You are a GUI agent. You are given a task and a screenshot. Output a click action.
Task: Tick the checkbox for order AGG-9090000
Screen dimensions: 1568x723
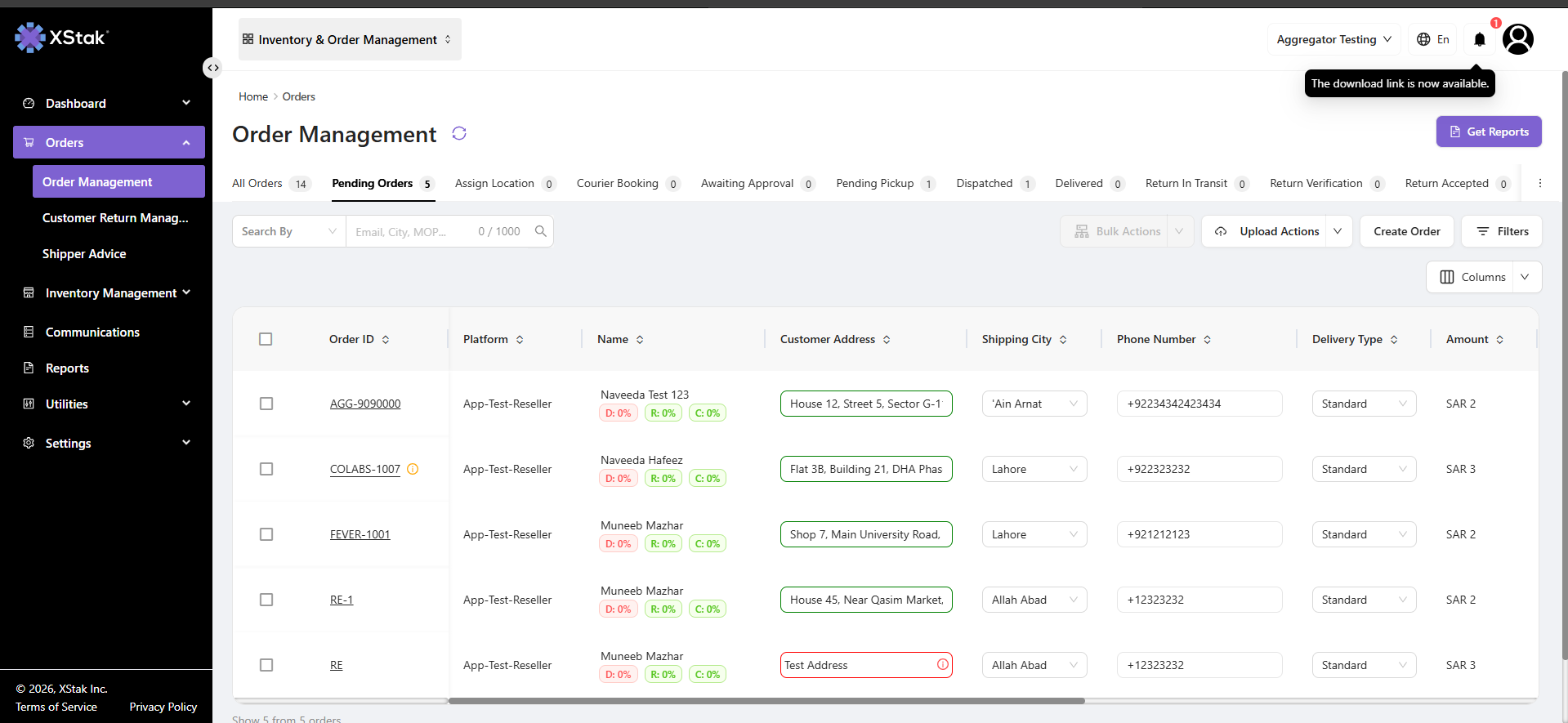(266, 404)
